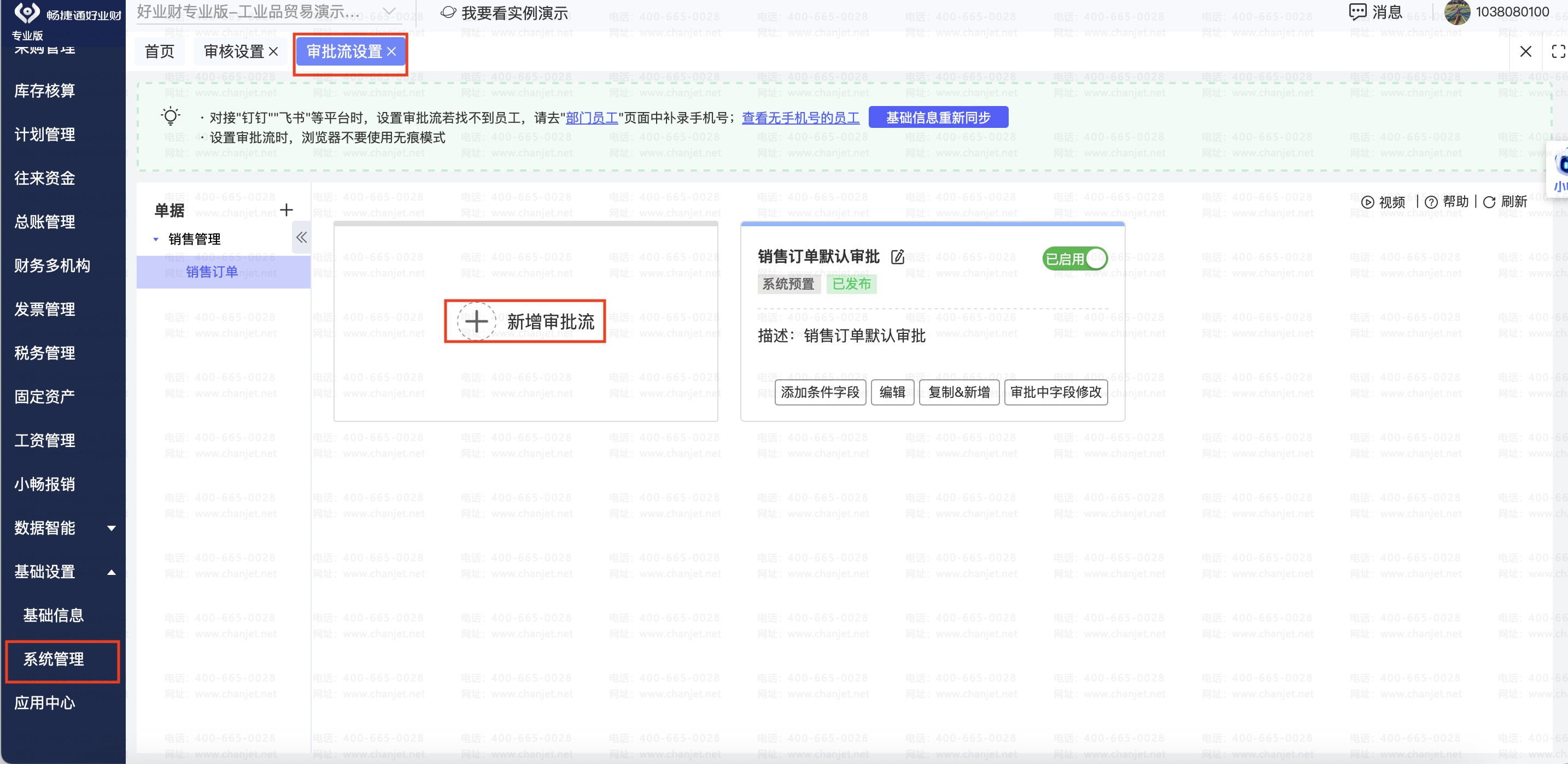The height and width of the screenshot is (764, 1568).
Task: Click the plus icon beside 单据
Action: click(x=286, y=210)
